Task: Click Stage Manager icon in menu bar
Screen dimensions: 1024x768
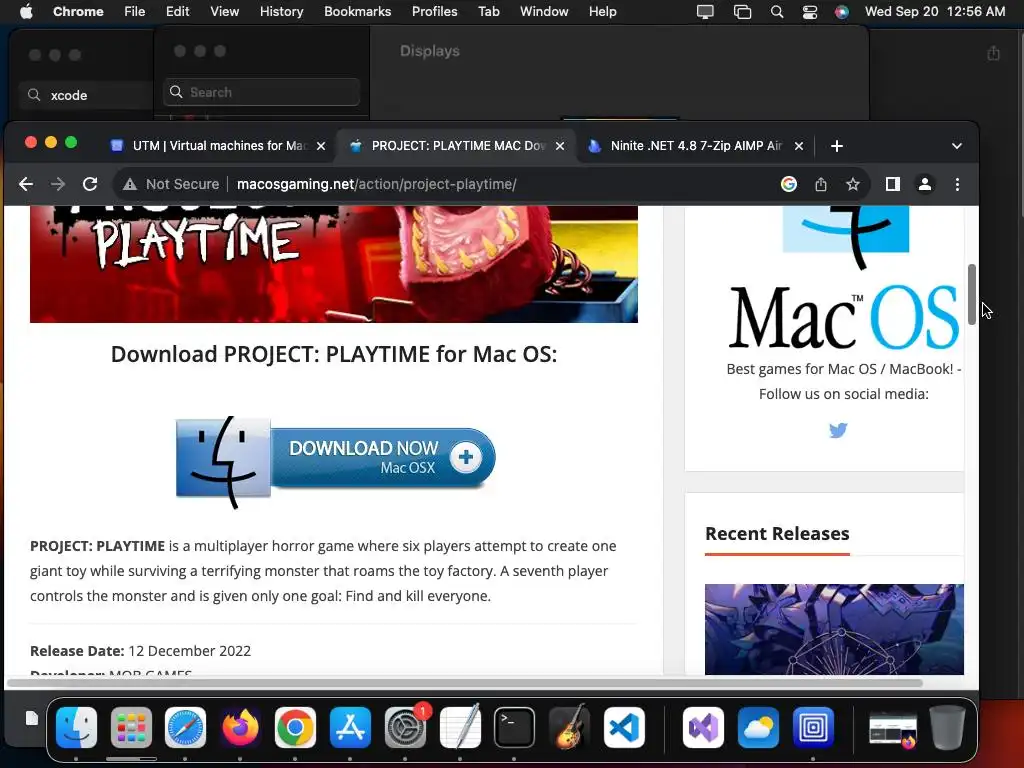Action: 743,12
